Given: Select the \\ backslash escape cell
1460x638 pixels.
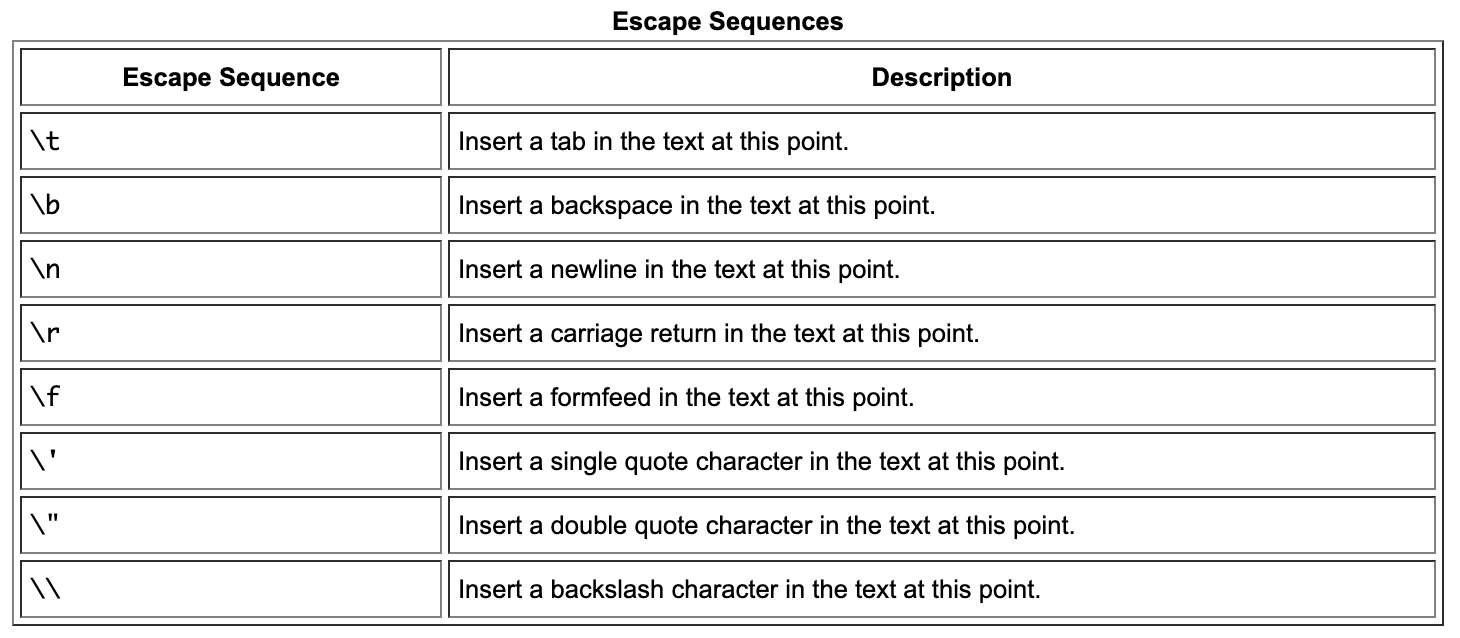Looking at the screenshot, I should click(46, 589).
